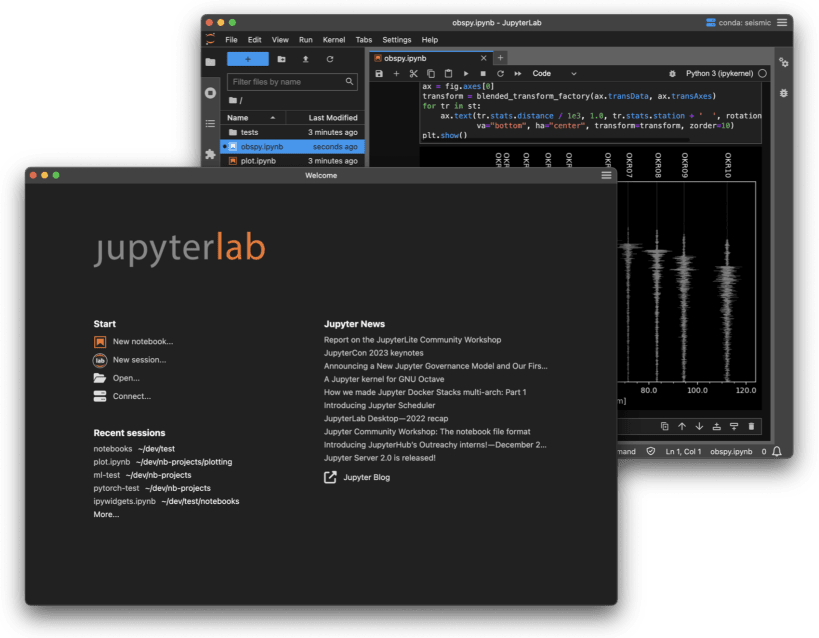Click the kernel status circle indicator
The width and height of the screenshot is (819, 638).
763,74
